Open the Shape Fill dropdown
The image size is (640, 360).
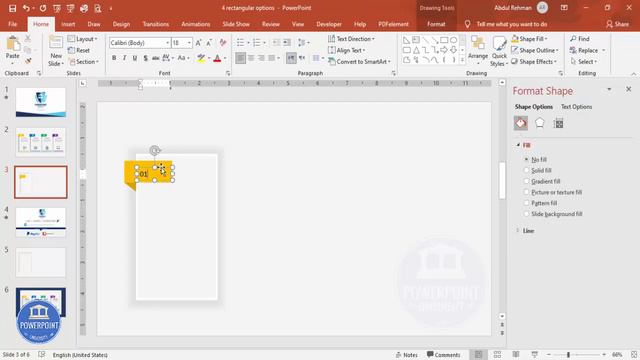pyautogui.click(x=529, y=39)
